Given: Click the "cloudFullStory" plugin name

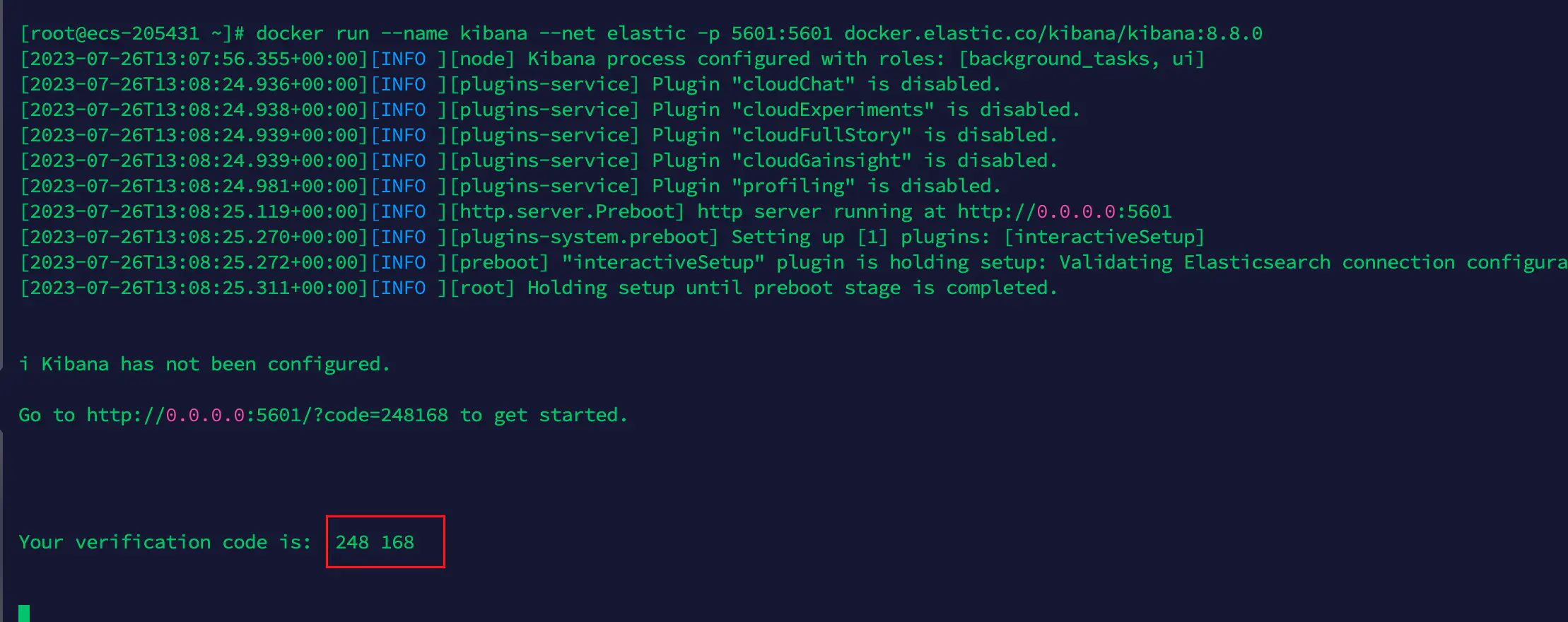Looking at the screenshot, I should [x=821, y=135].
